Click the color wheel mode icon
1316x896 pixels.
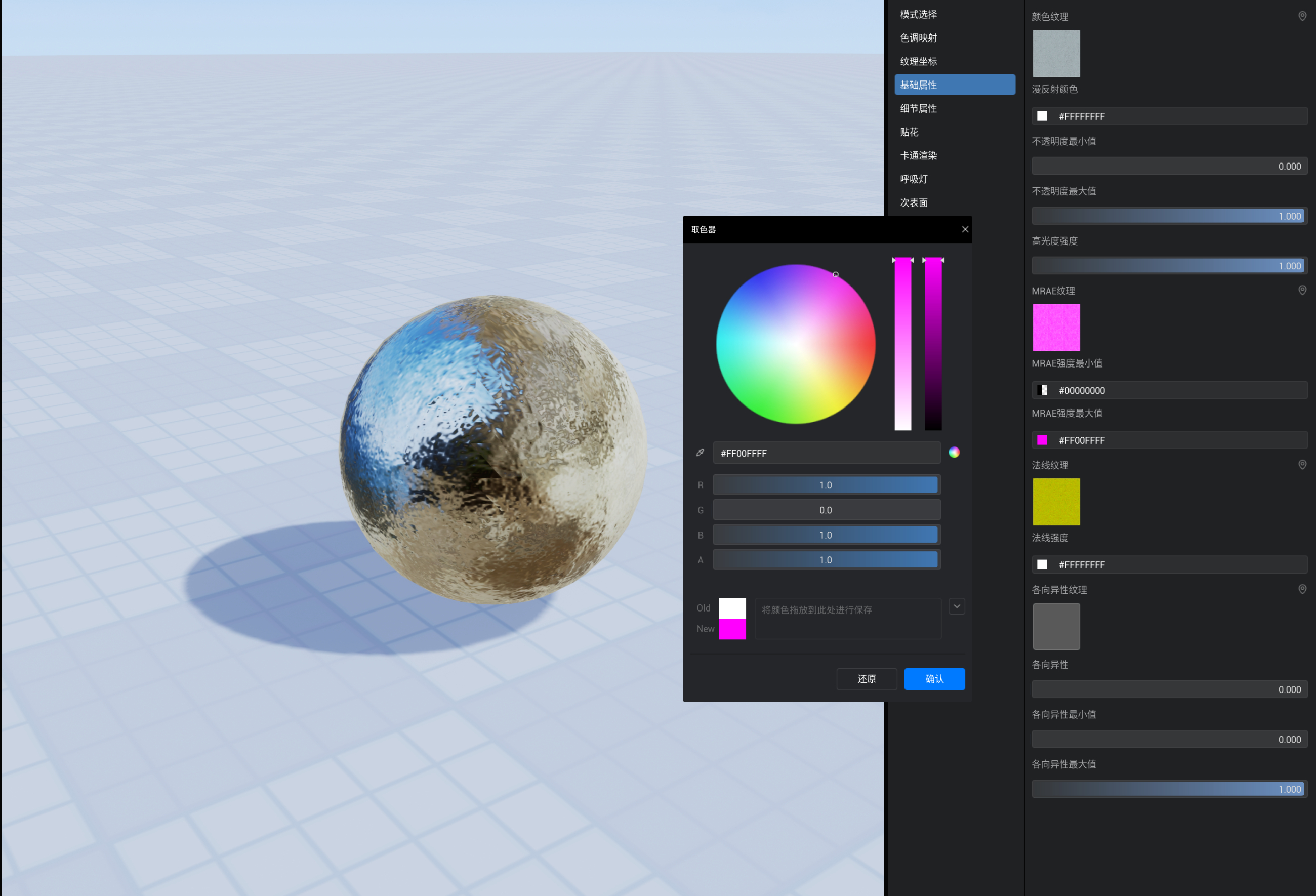coord(954,452)
